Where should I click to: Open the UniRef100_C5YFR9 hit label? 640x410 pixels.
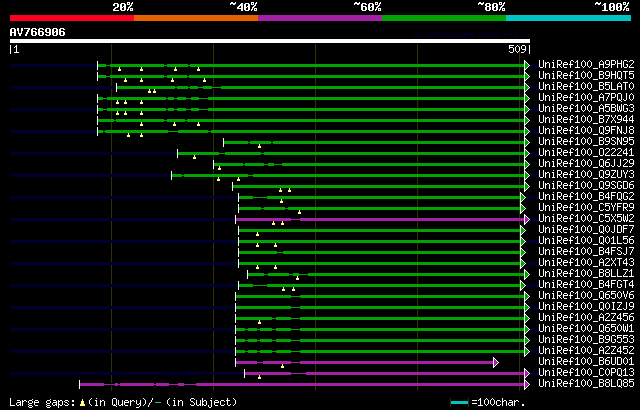pyautogui.click(x=586, y=208)
